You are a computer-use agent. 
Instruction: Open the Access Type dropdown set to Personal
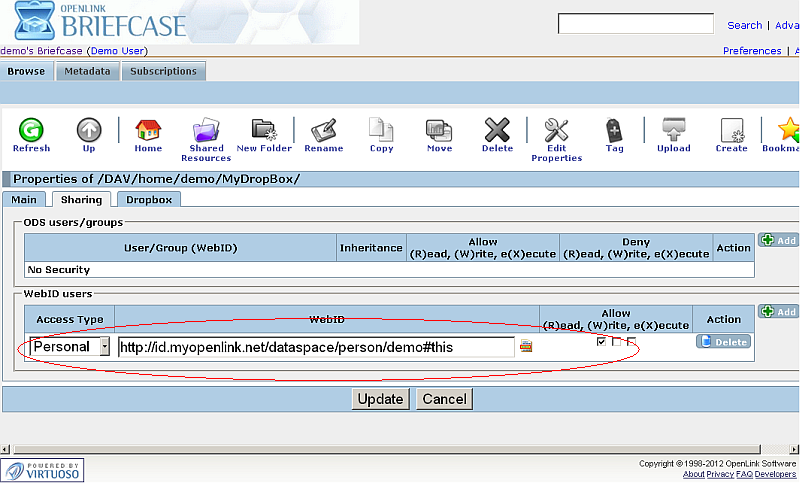pyautogui.click(x=70, y=347)
